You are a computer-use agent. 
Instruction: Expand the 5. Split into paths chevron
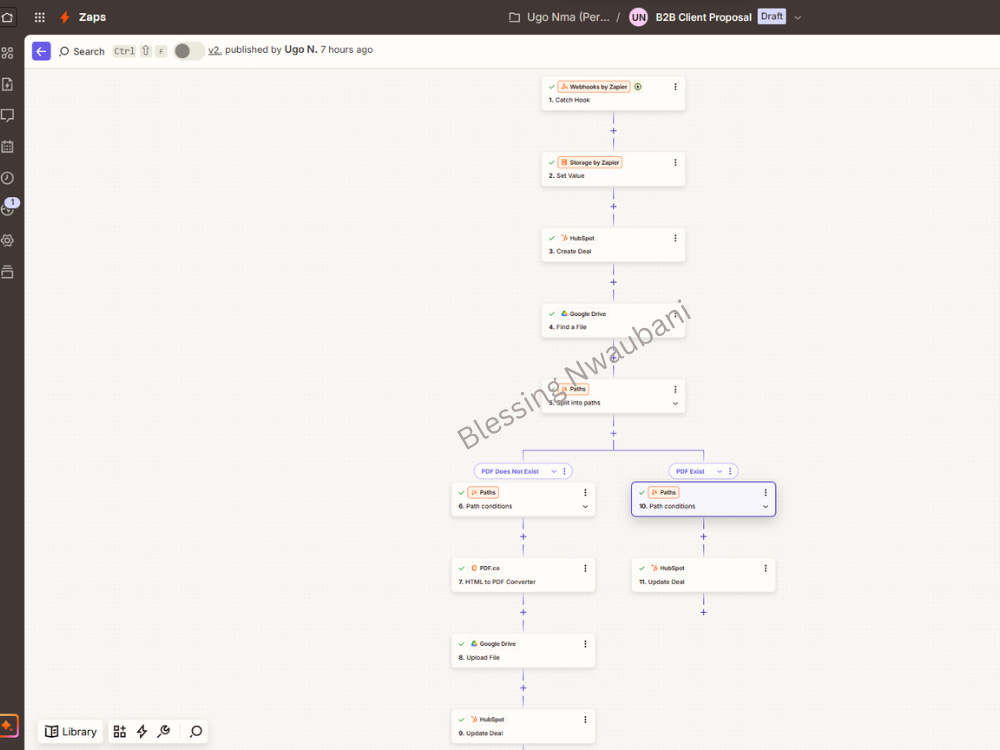tap(675, 403)
